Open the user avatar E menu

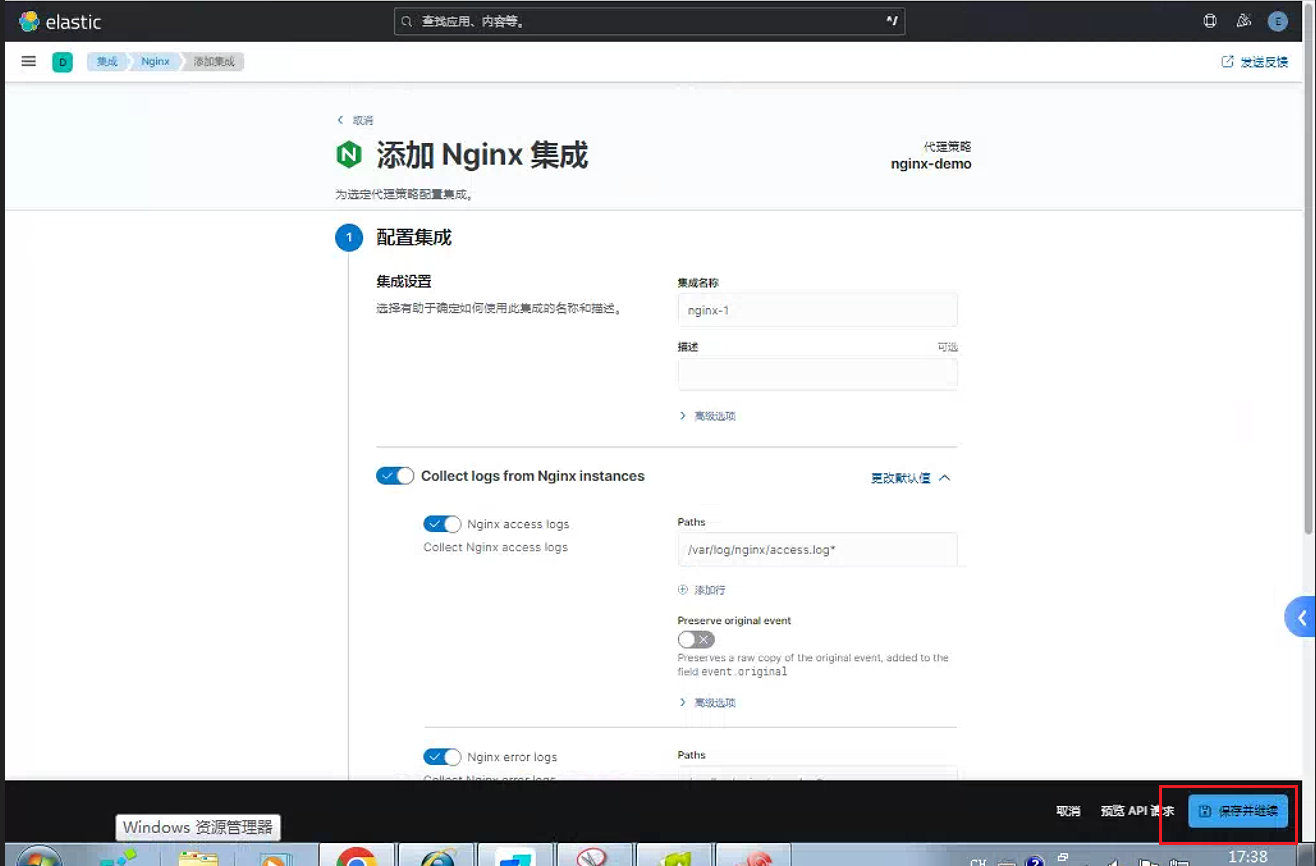(1277, 21)
